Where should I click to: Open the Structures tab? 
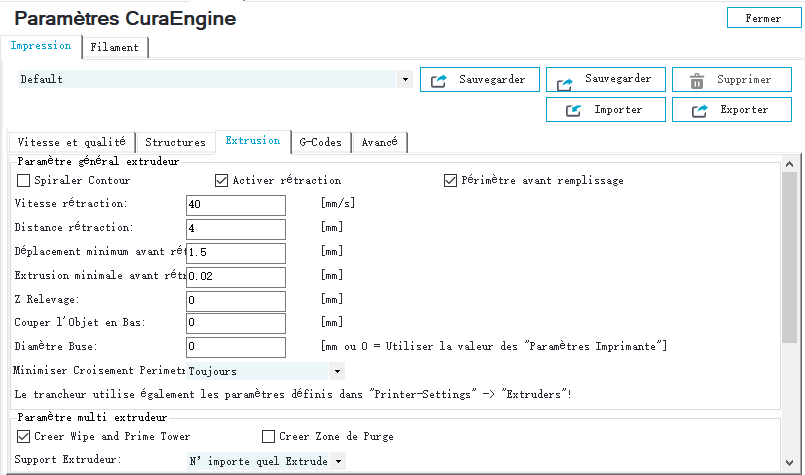click(x=175, y=142)
